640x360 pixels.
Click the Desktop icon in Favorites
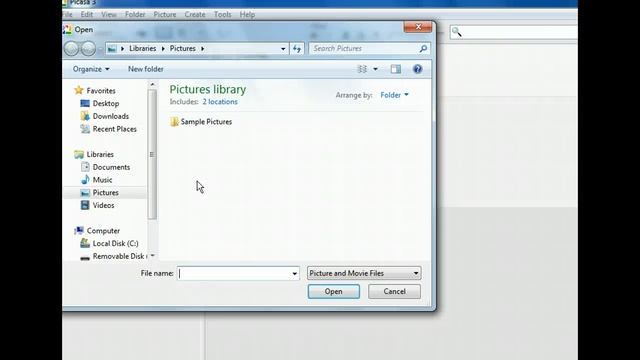point(85,103)
